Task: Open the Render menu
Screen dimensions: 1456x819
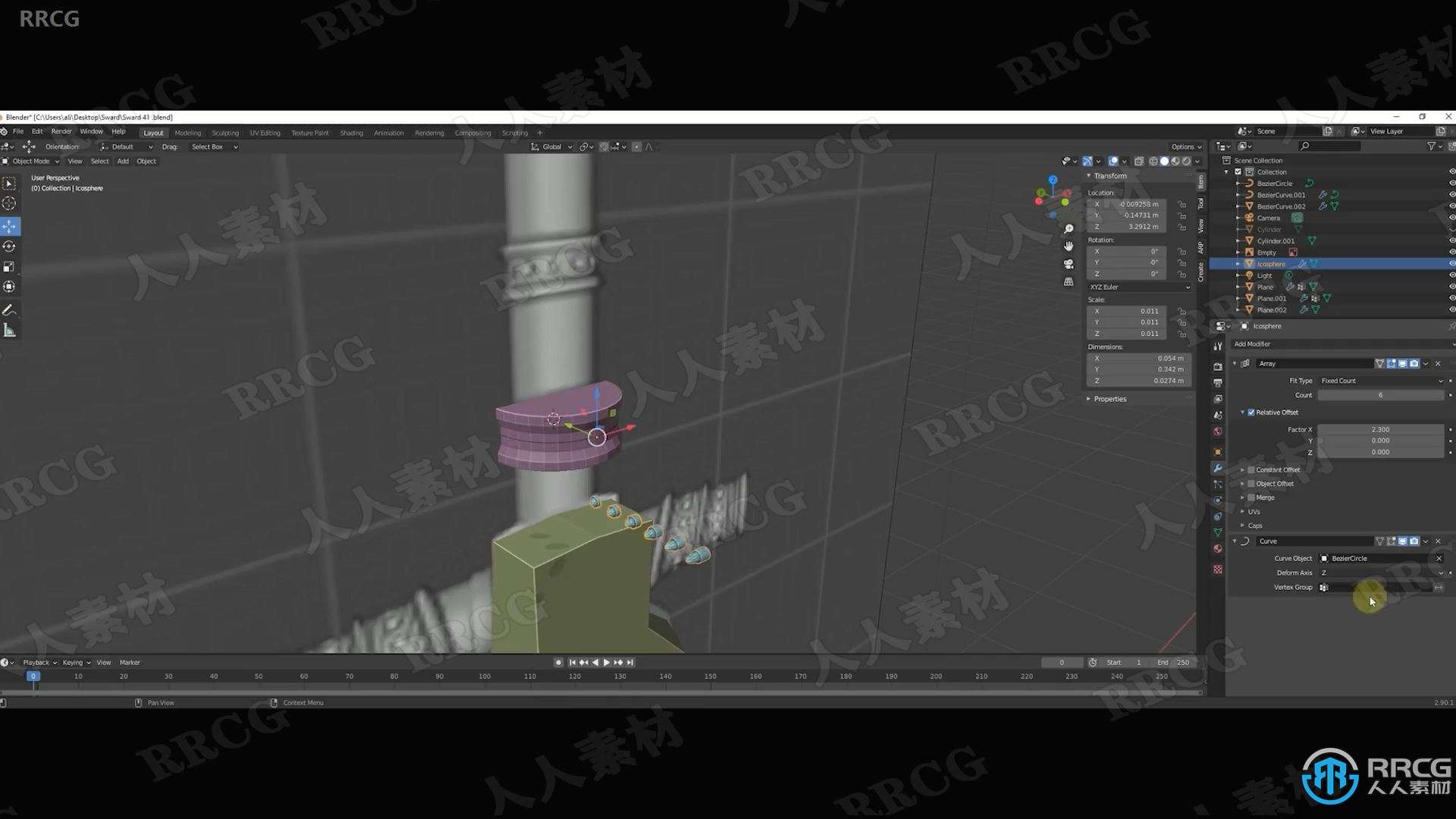Action: click(61, 132)
